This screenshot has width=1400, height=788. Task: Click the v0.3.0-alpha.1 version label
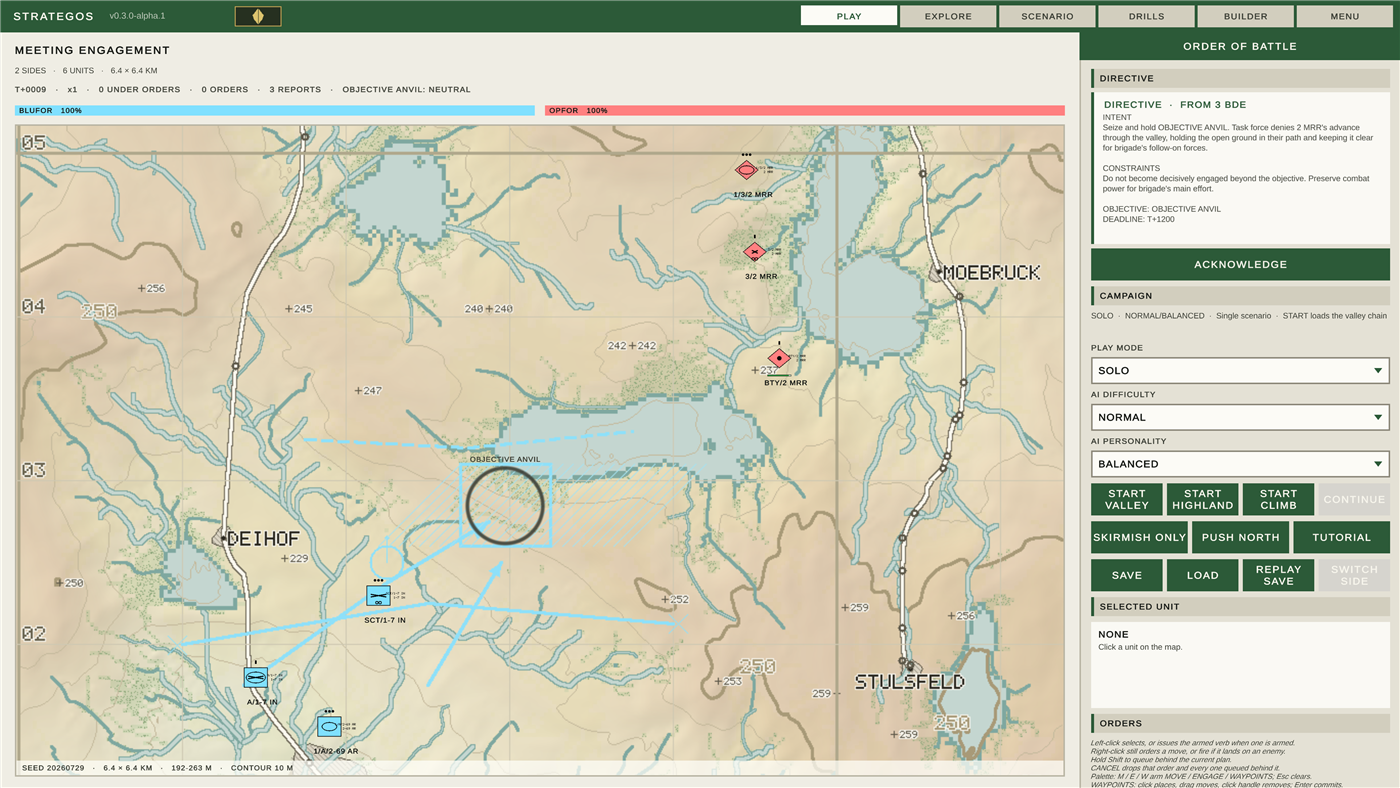[137, 16]
